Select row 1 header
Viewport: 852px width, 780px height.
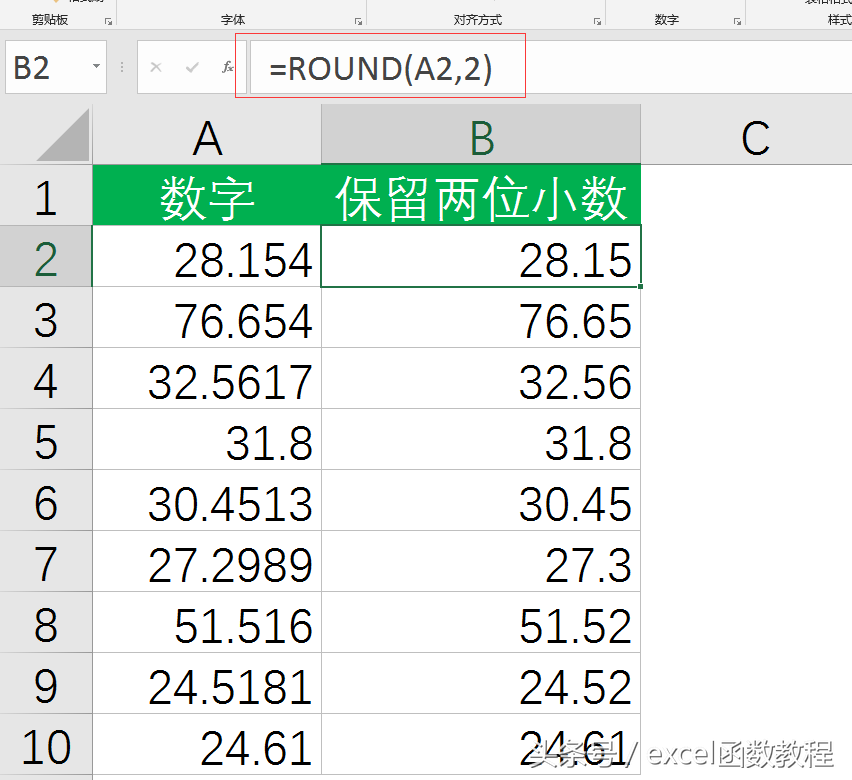[x=46, y=195]
